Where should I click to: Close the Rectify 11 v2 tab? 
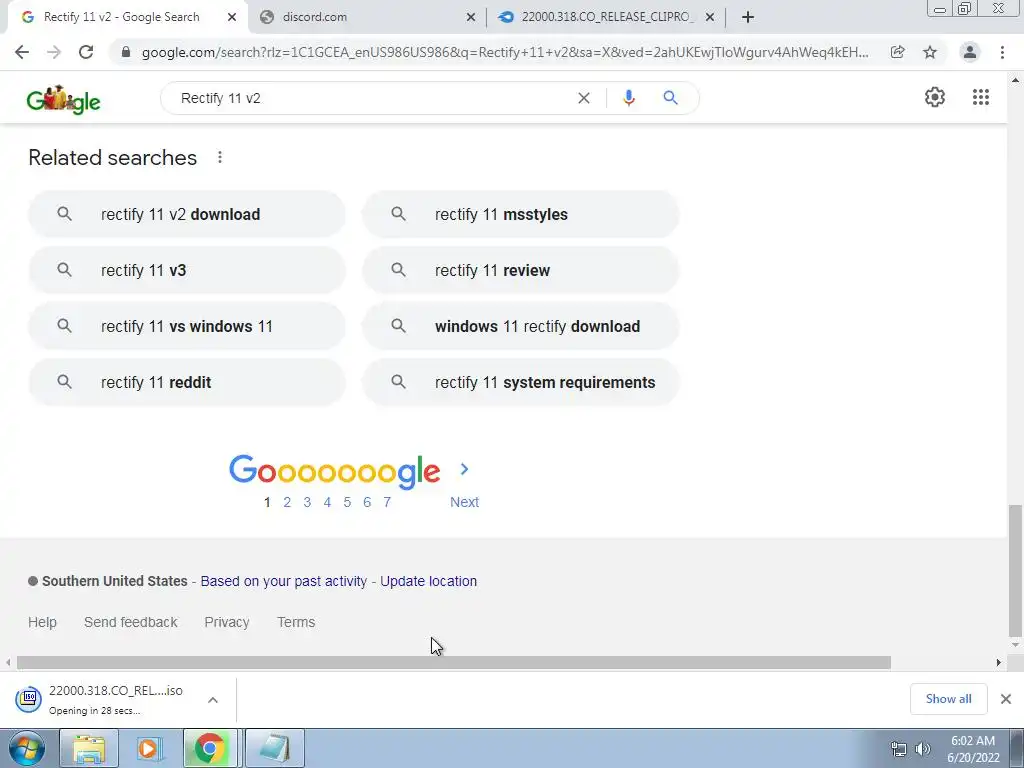click(x=232, y=18)
